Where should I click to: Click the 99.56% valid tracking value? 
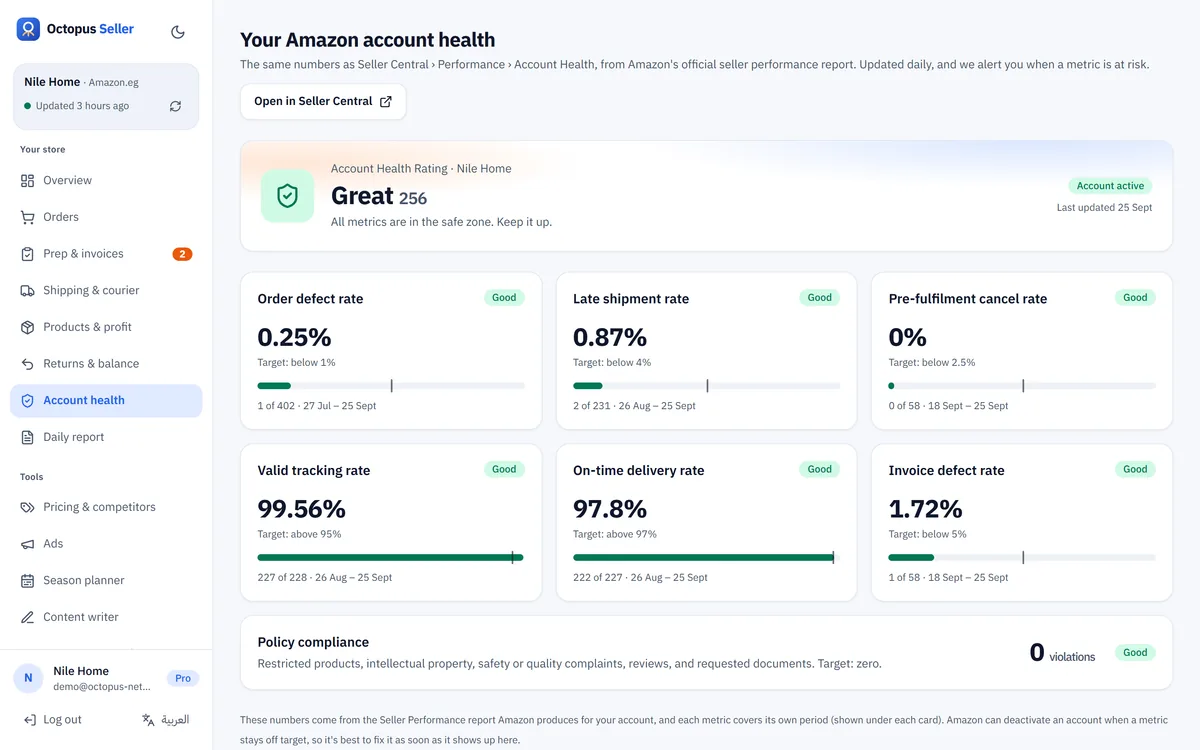[x=302, y=509]
